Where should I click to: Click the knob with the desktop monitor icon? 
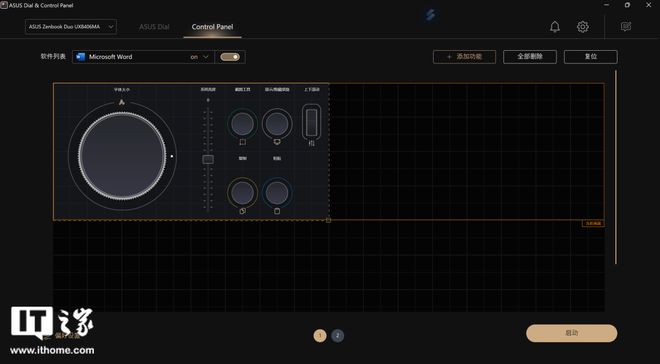(x=277, y=124)
